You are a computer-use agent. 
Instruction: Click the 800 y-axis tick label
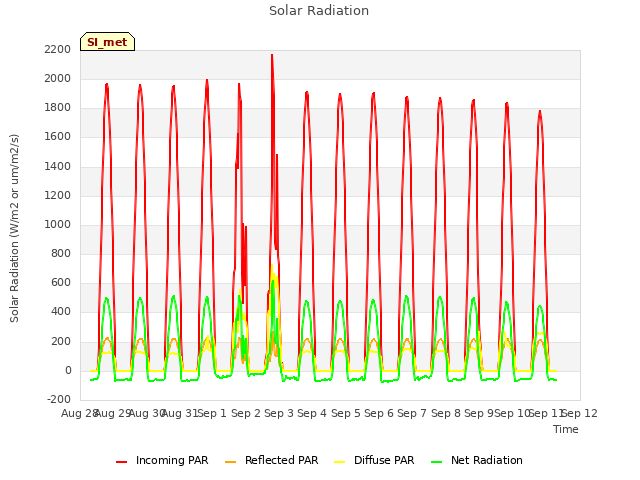click(61, 253)
